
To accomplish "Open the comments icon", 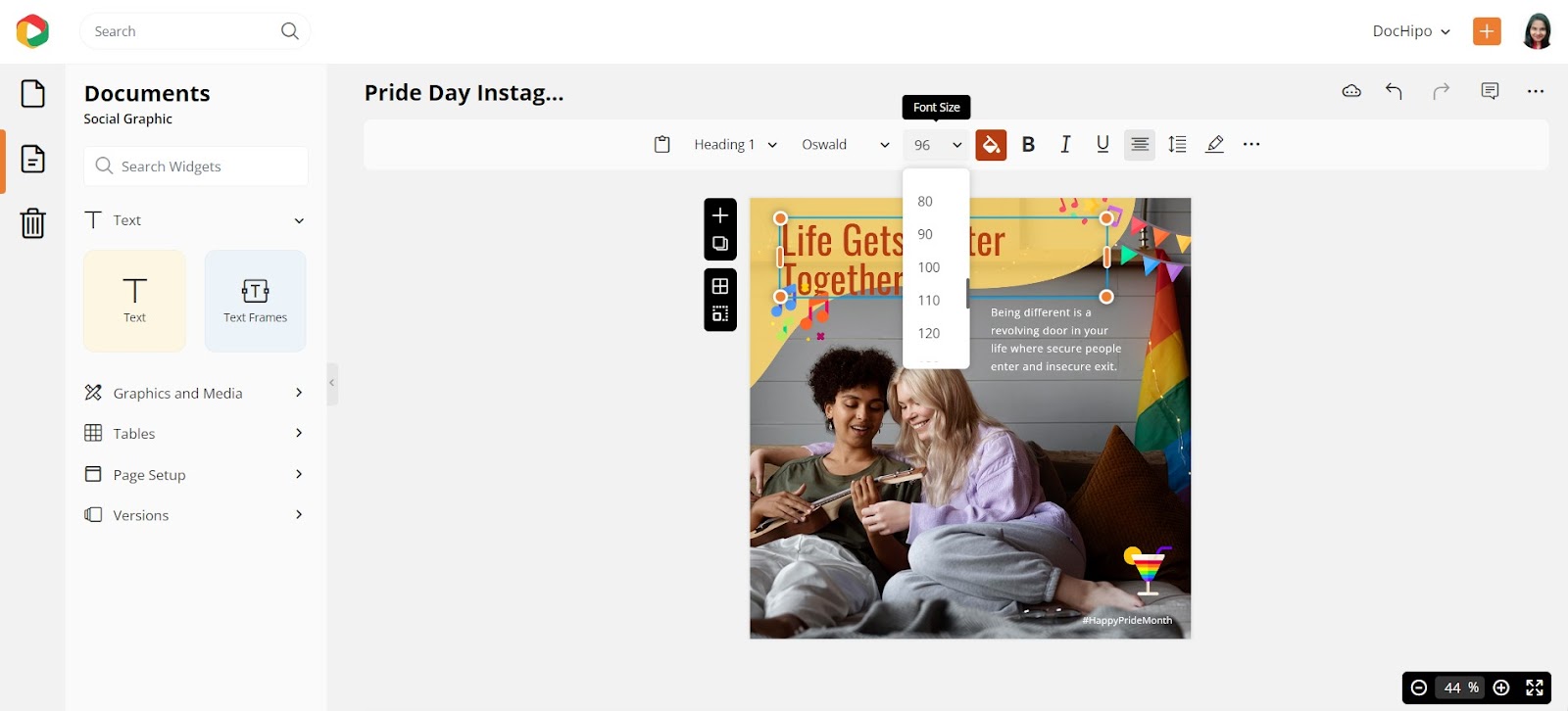I will pos(1490,91).
